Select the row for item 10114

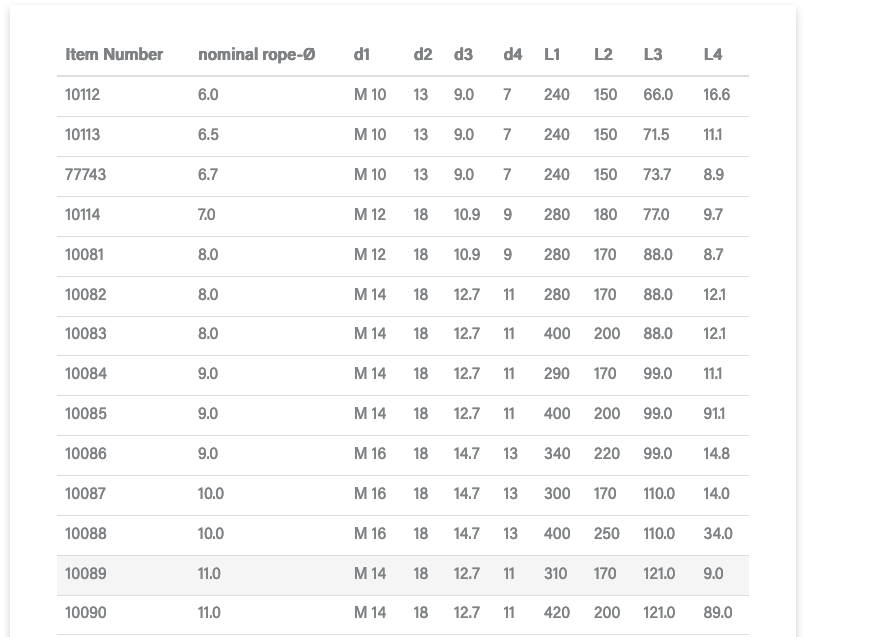point(402,216)
